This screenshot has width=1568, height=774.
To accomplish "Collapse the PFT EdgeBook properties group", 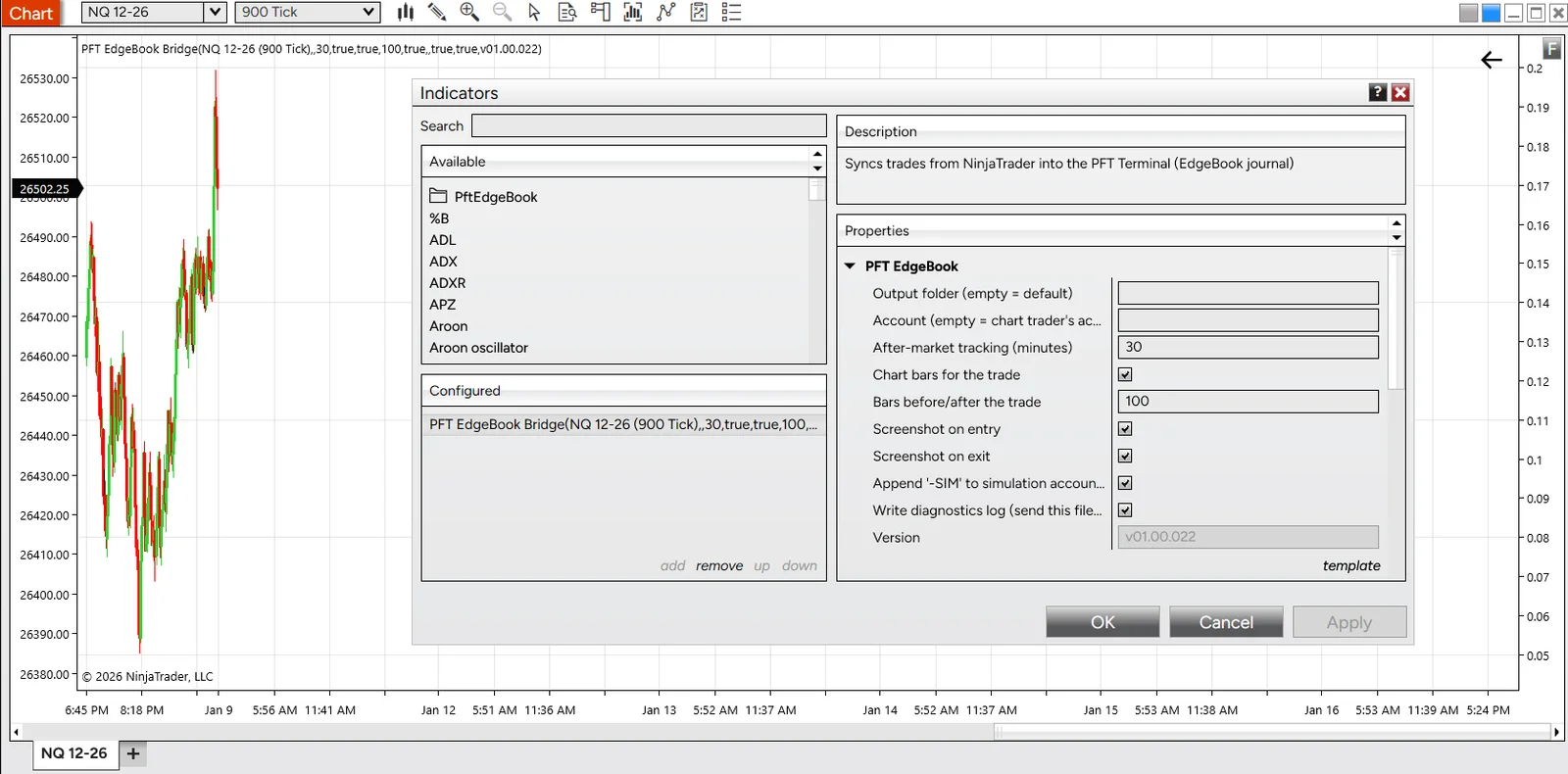I will coord(850,266).
